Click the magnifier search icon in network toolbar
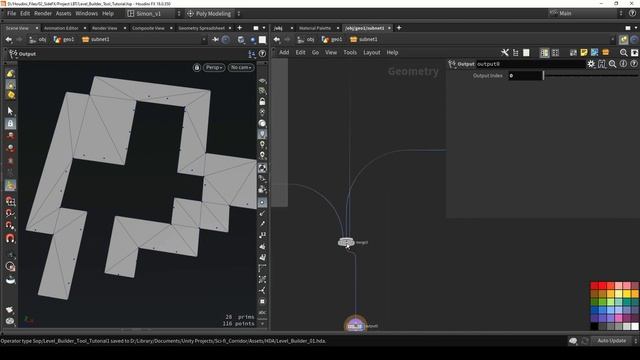Viewport: 640px width, 360px height. point(623,53)
